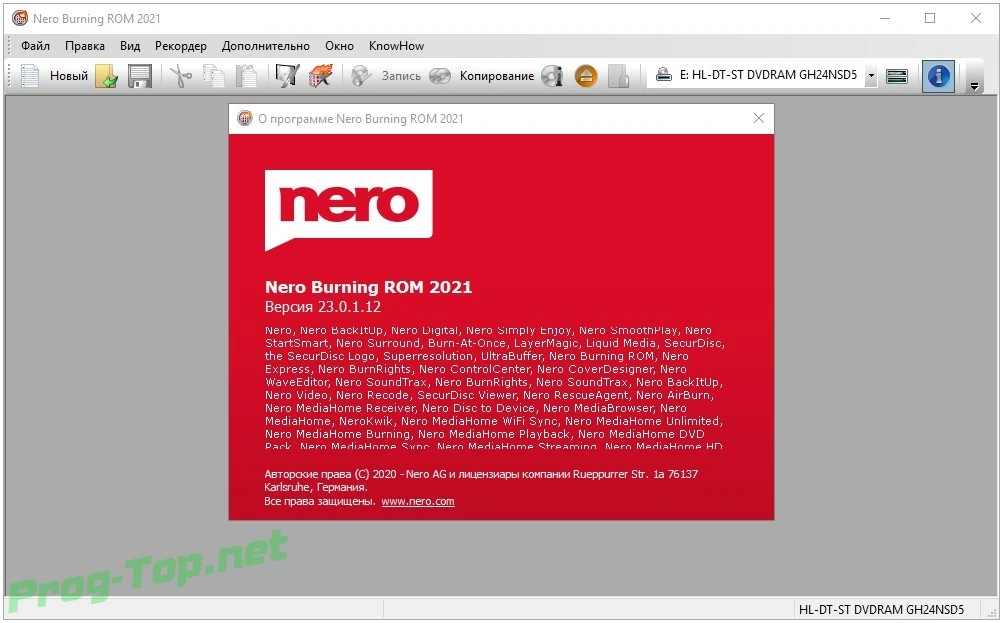
Task: Open the Вид menu
Action: click(130, 46)
